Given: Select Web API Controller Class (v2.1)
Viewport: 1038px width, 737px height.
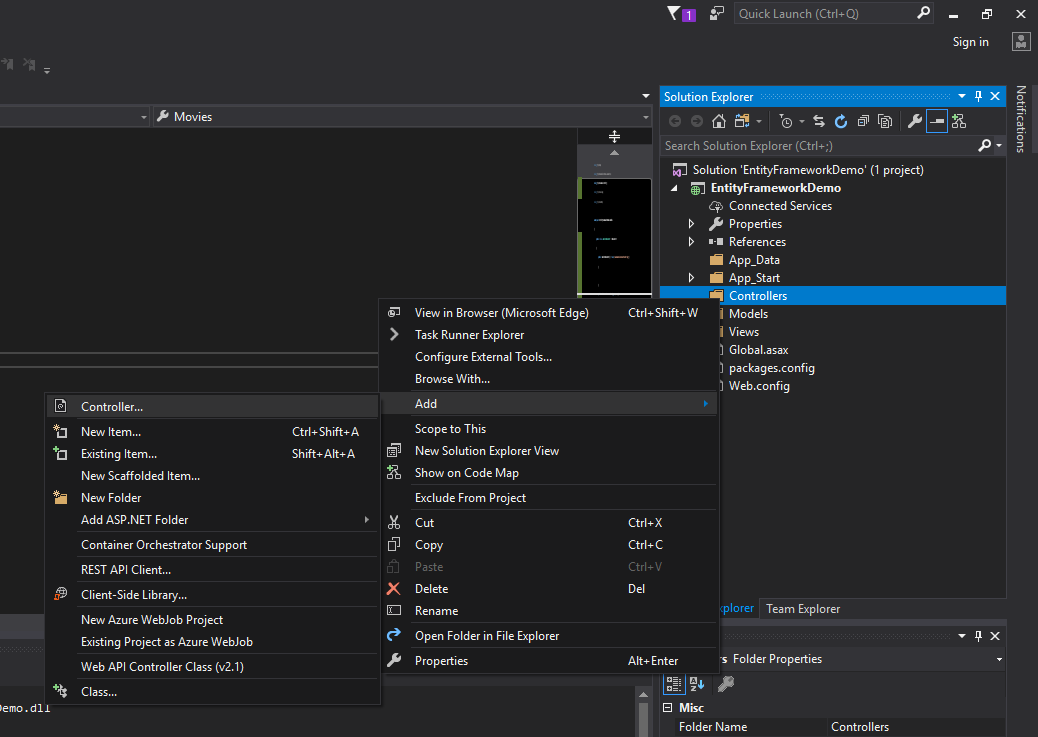Looking at the screenshot, I should click(212, 667).
